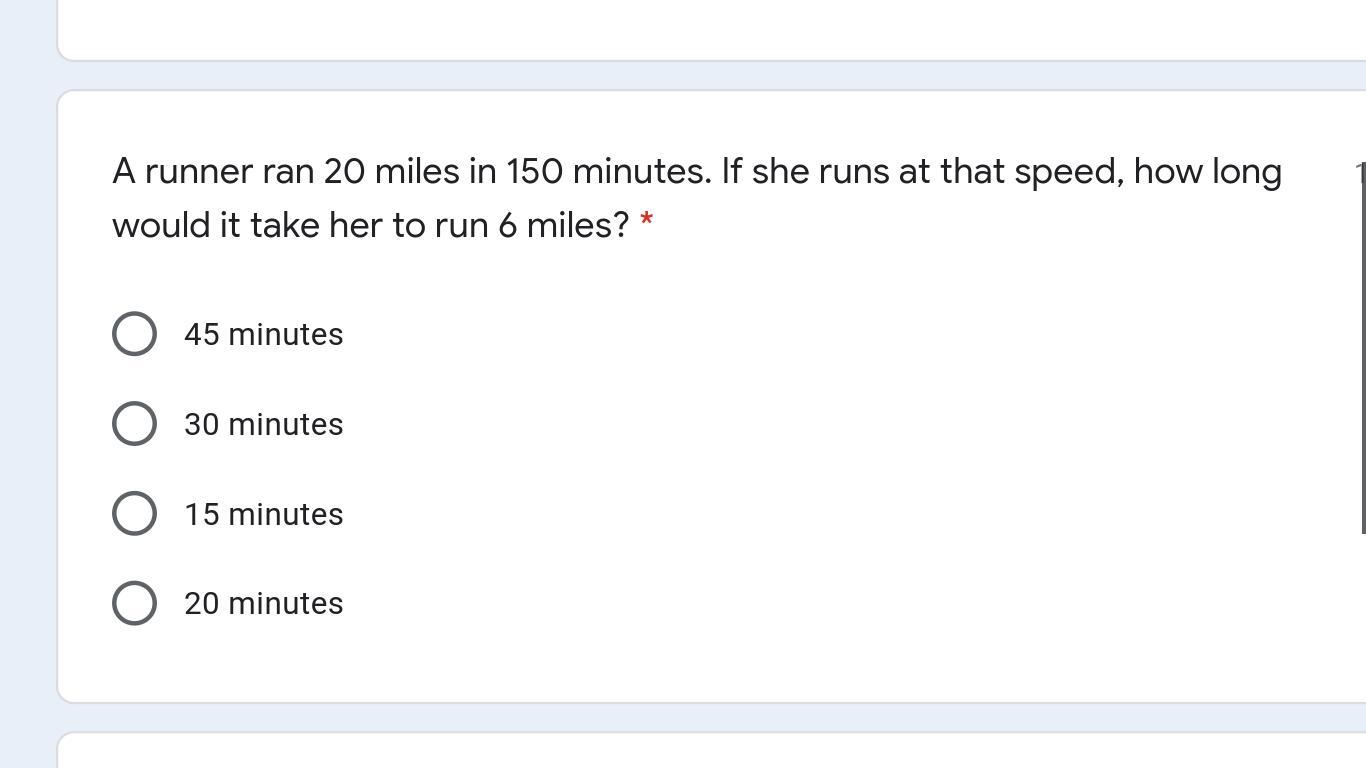Click the words "150 minutes" in the question
Viewport: 1366px width, 768px height.
pyautogui.click(x=608, y=172)
